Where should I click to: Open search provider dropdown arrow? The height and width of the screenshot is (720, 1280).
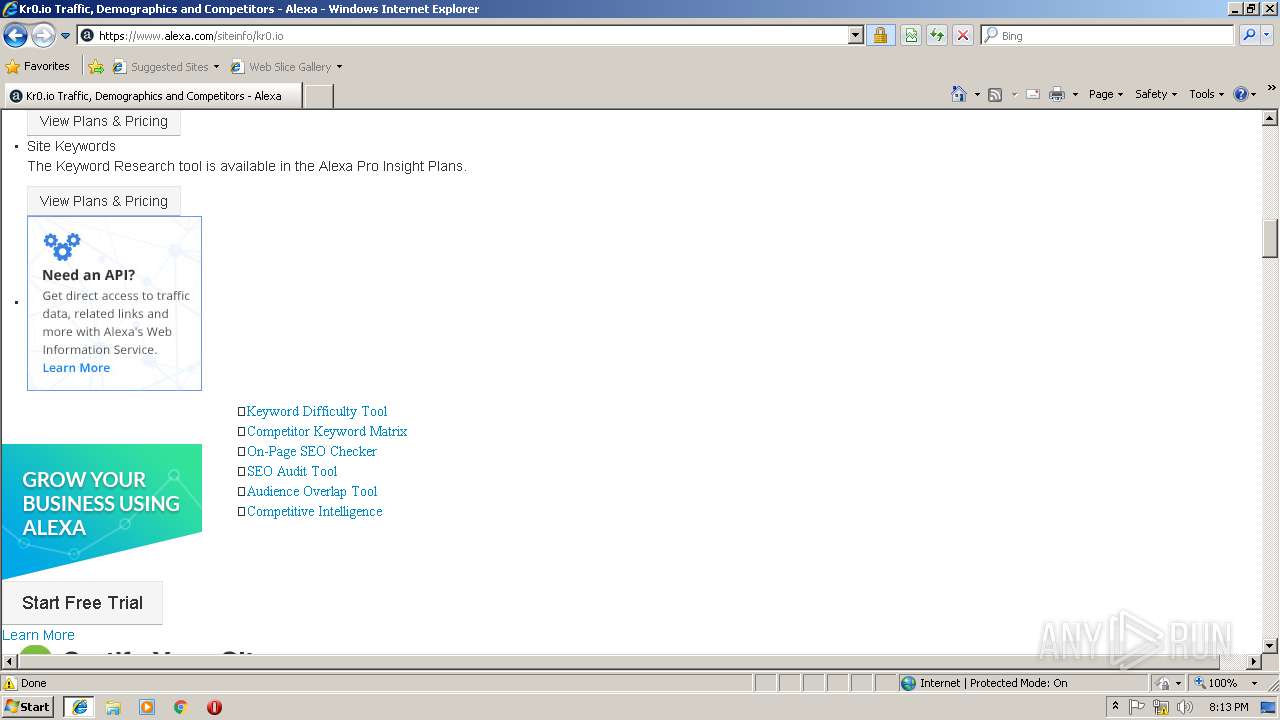pos(1268,35)
